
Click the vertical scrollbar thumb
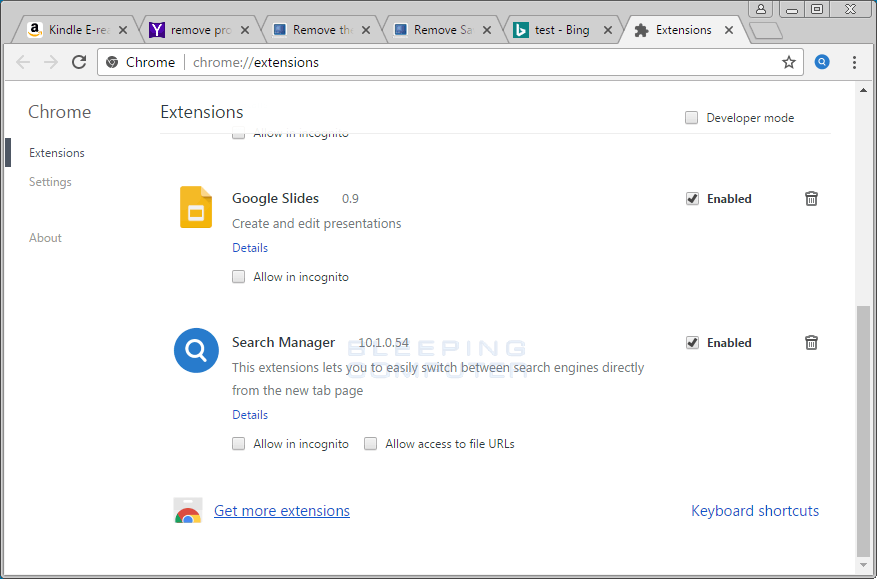(864, 431)
